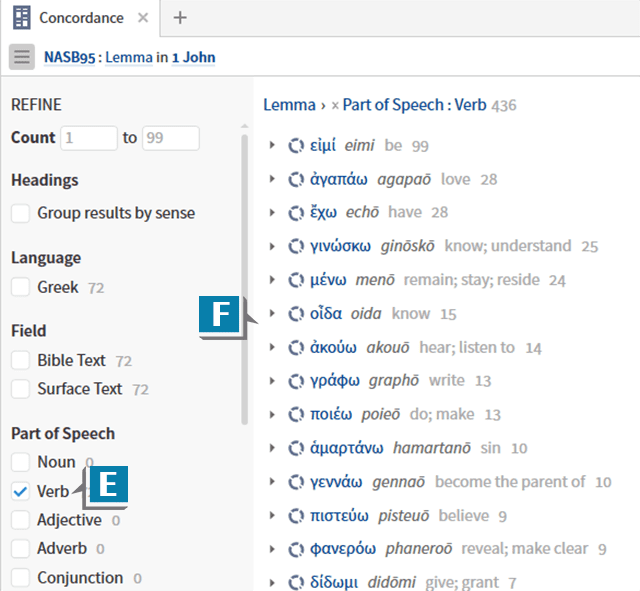Click the lemma ring icon beside εἰμί
This screenshot has height=591, width=640.
[x=295, y=146]
